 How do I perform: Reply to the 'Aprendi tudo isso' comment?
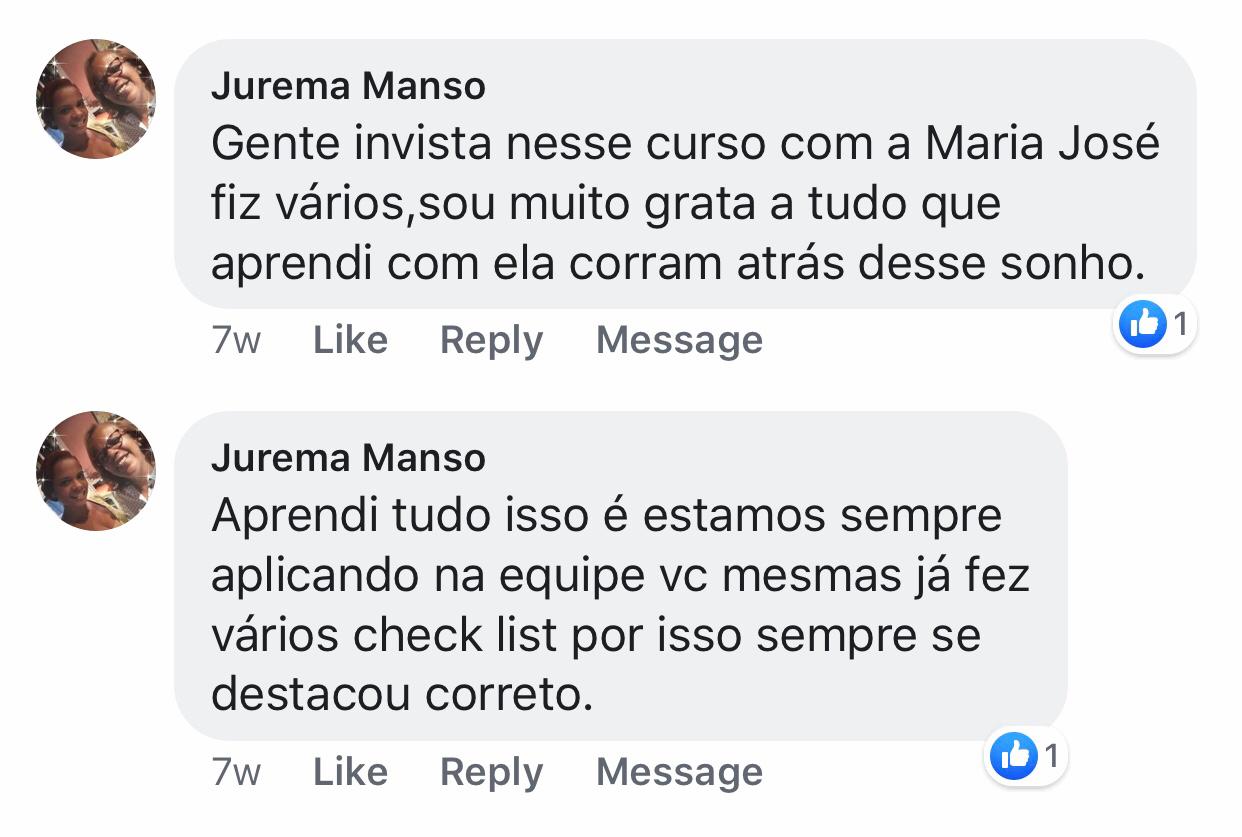tap(491, 774)
